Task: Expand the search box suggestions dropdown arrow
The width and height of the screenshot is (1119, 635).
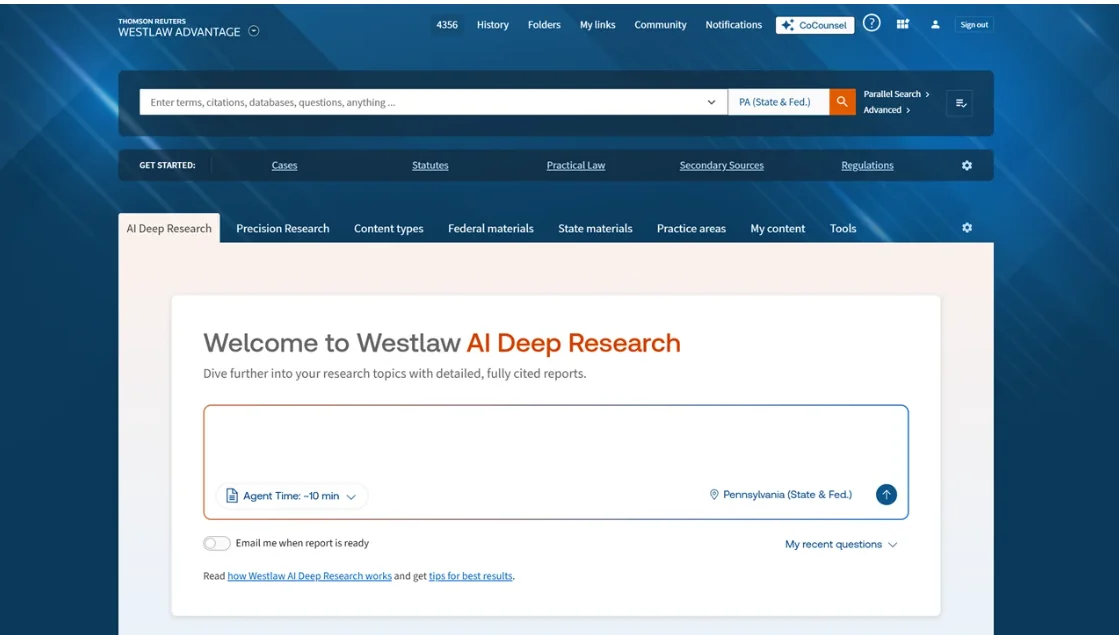Action: [712, 102]
